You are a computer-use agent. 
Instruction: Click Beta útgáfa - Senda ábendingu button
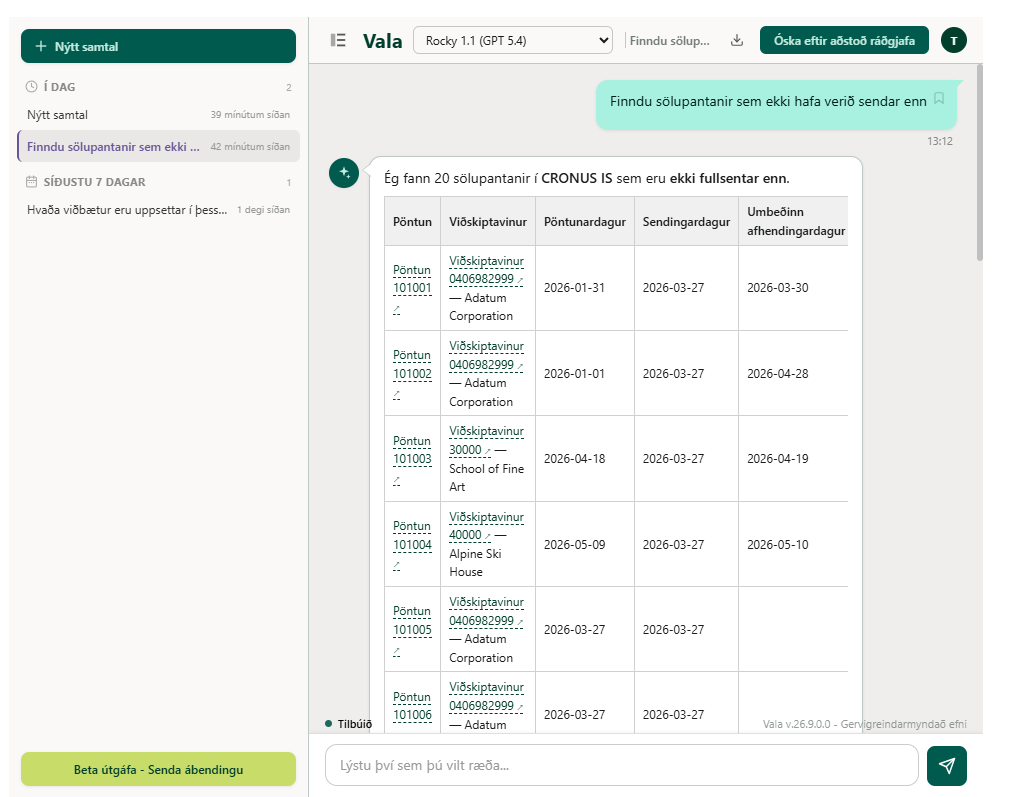tap(158, 769)
